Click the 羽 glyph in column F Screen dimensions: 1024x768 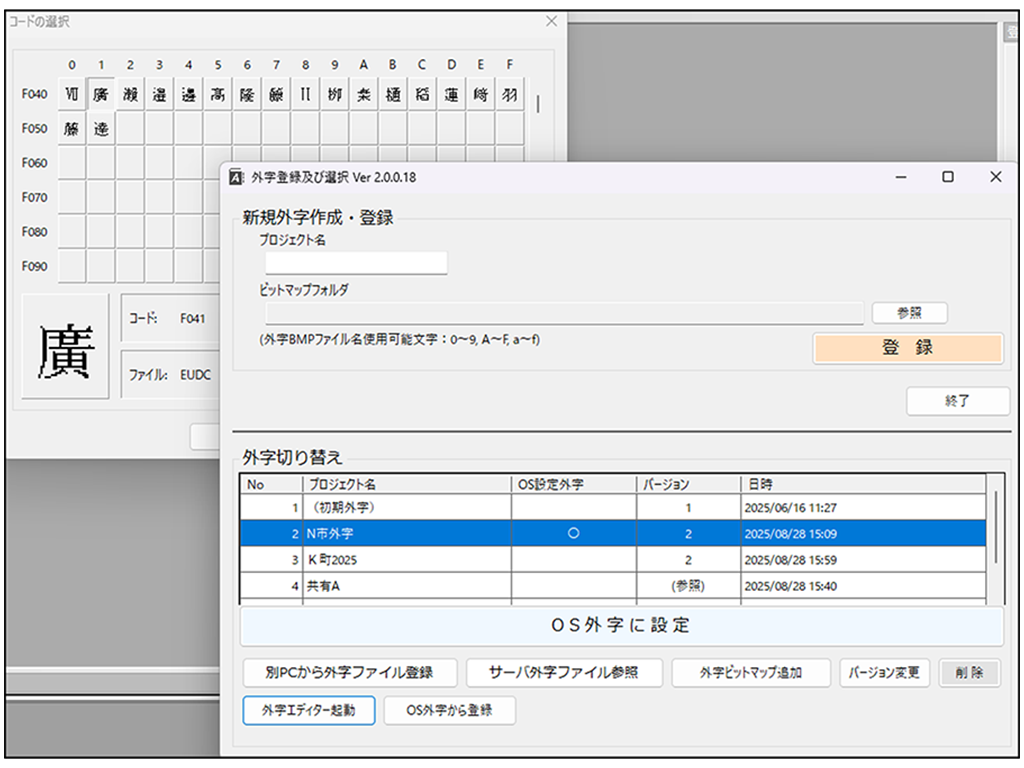(x=510, y=94)
